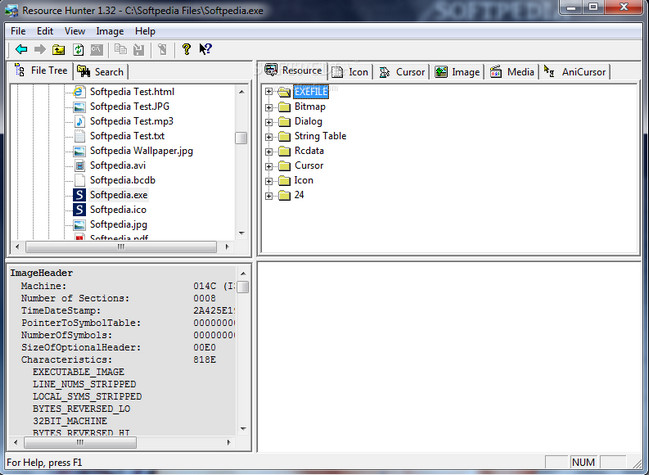Click the Softpedia Wallpaper.jpg file icon
This screenshot has width=649, height=475.
click(x=79, y=151)
